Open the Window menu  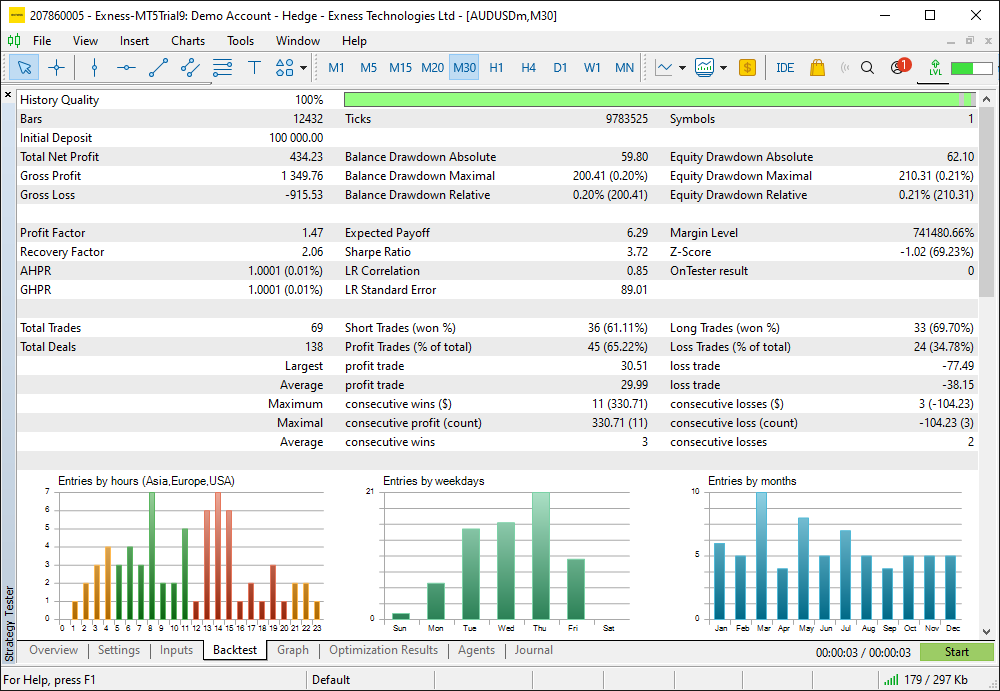pos(298,41)
